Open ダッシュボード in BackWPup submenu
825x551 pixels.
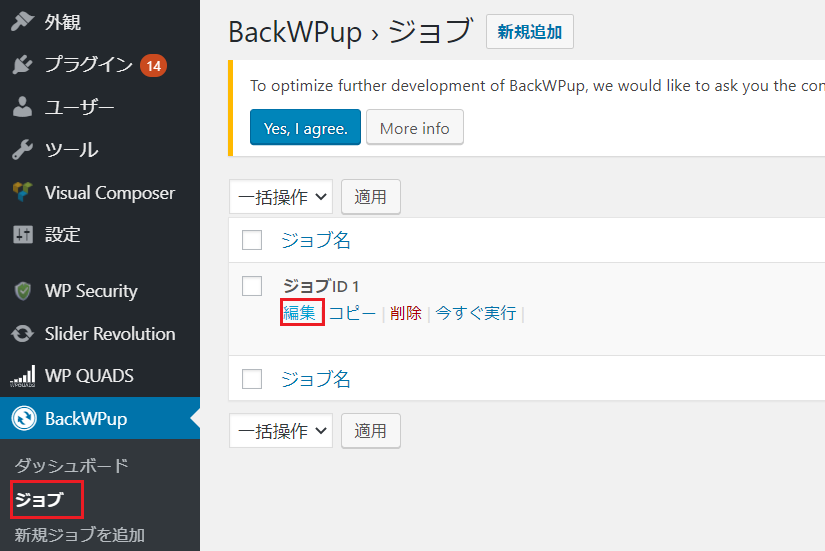coord(72,466)
